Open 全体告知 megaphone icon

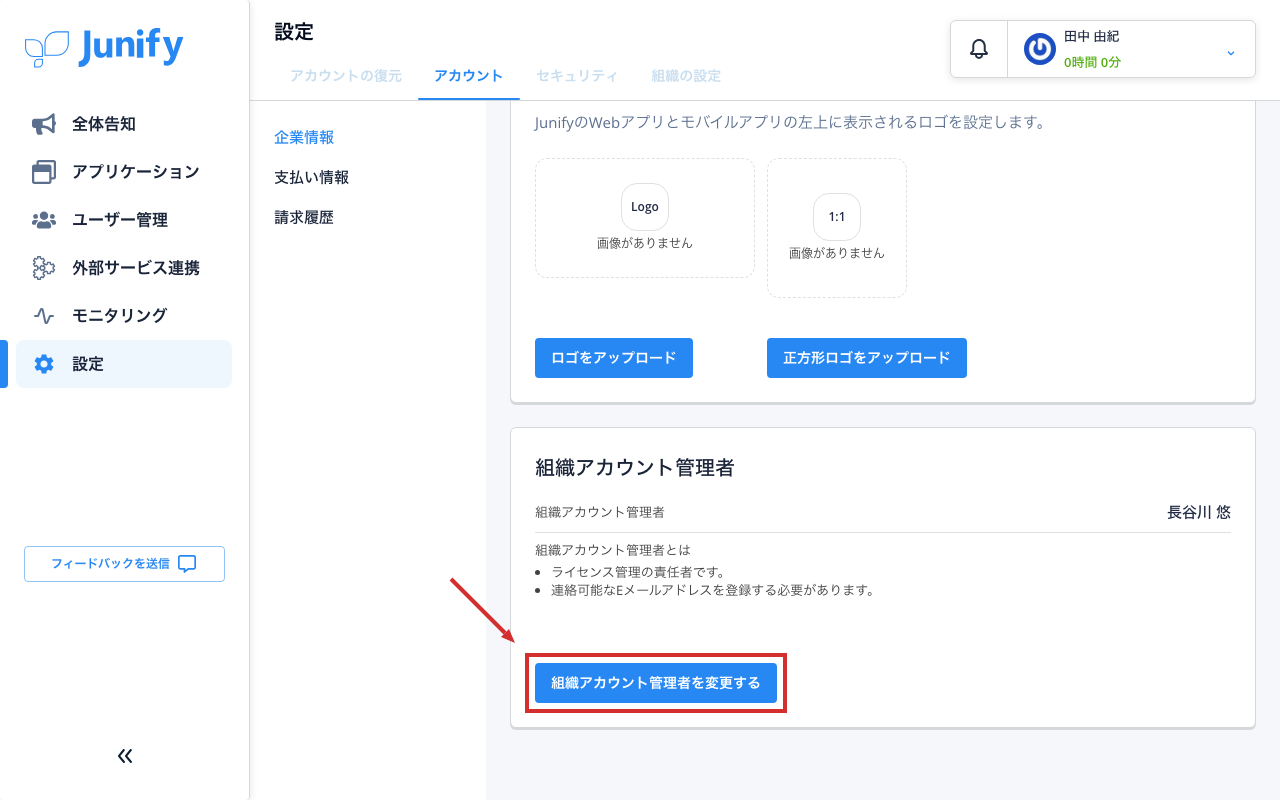pyautogui.click(x=44, y=124)
